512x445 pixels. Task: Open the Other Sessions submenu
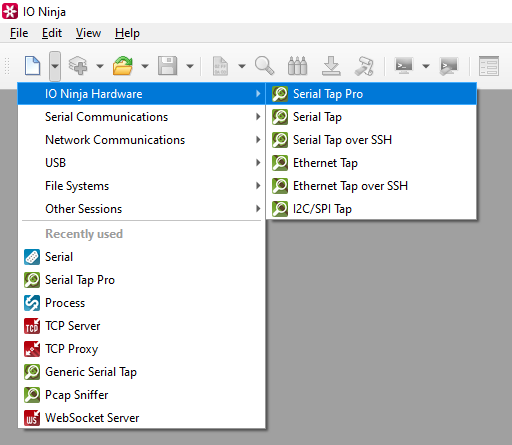click(x=142, y=209)
